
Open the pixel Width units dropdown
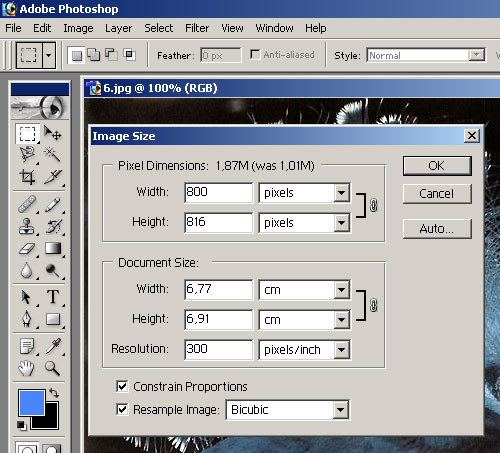click(304, 193)
